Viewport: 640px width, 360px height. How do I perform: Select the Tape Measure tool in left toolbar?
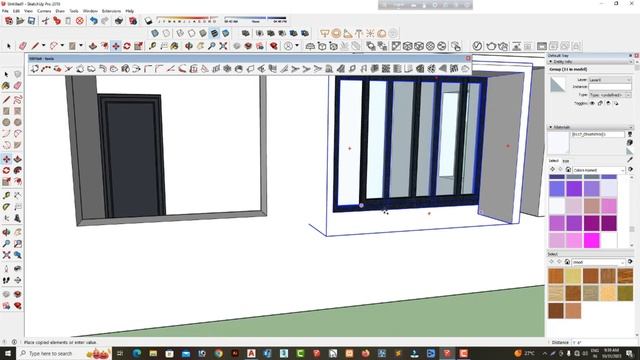coord(6,196)
